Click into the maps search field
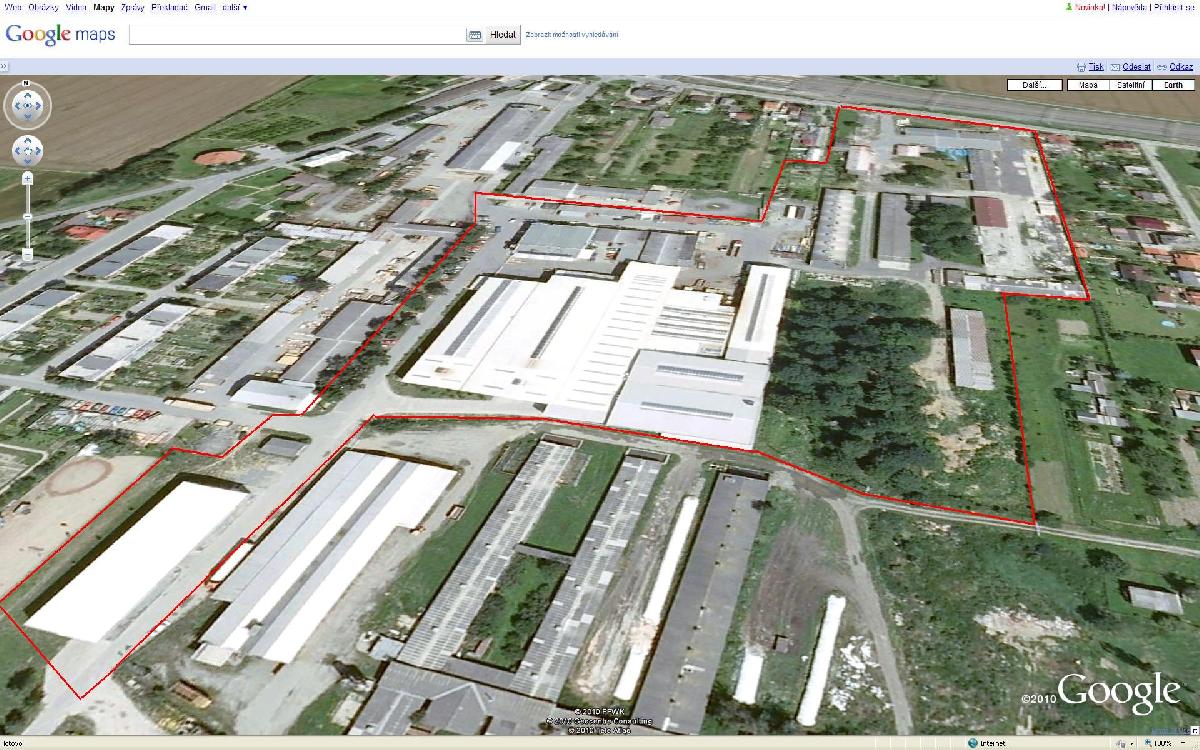Viewport: 1200px width, 750px height. (298, 35)
